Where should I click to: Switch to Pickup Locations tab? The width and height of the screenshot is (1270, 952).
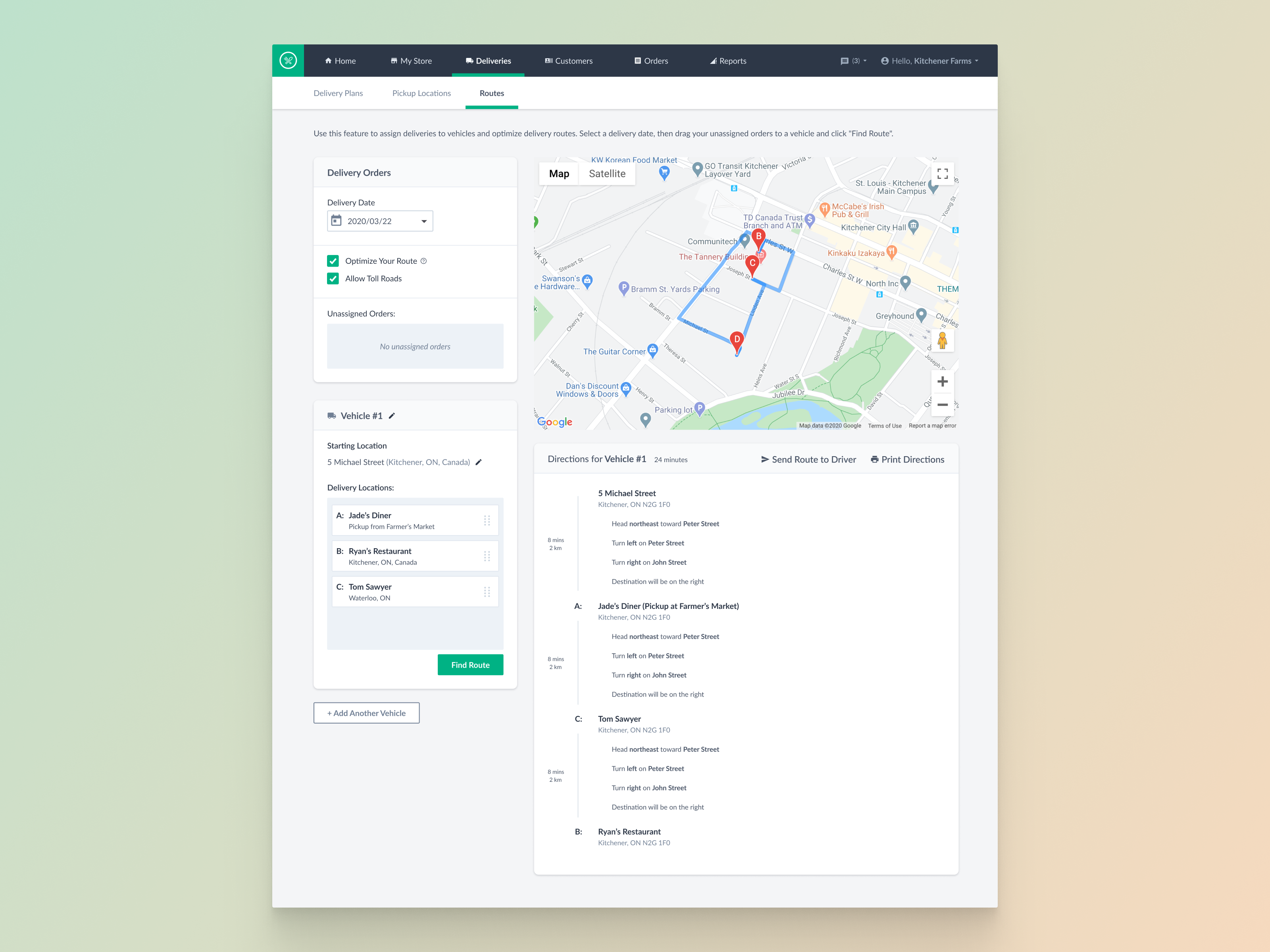pos(421,93)
